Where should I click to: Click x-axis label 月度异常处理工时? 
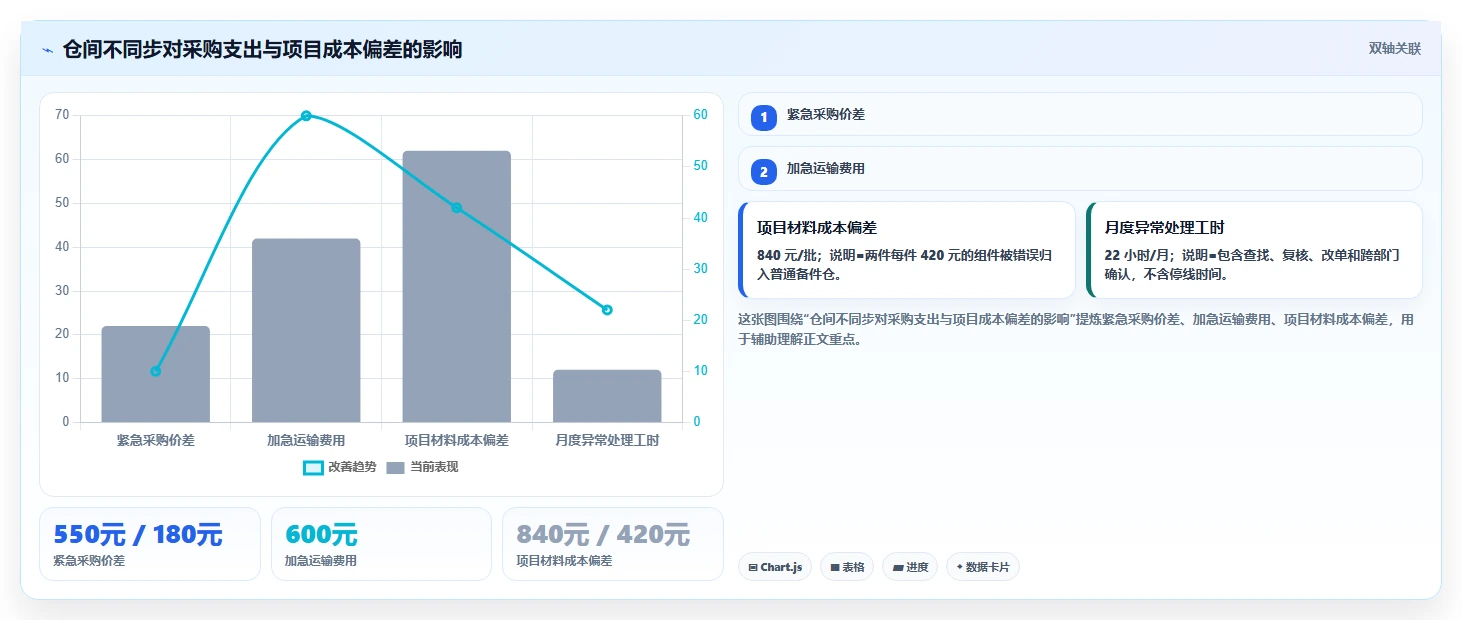(607, 440)
